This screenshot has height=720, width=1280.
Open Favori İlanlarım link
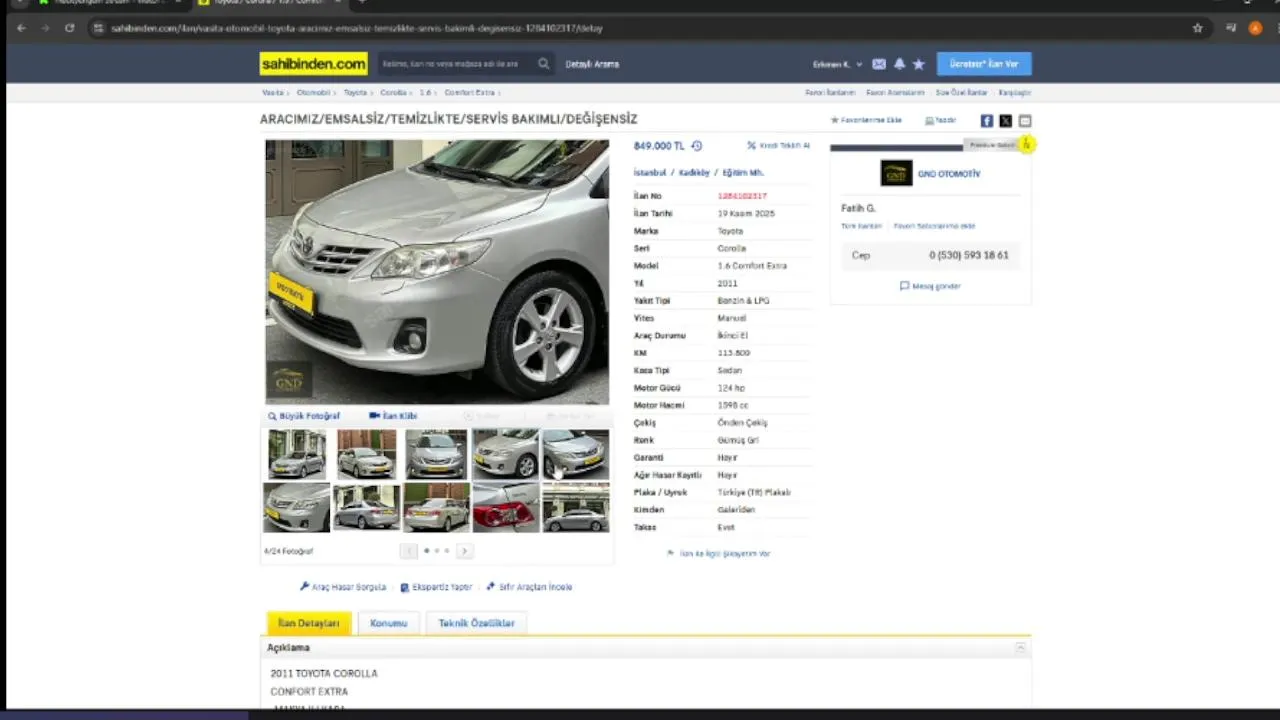[x=830, y=92]
